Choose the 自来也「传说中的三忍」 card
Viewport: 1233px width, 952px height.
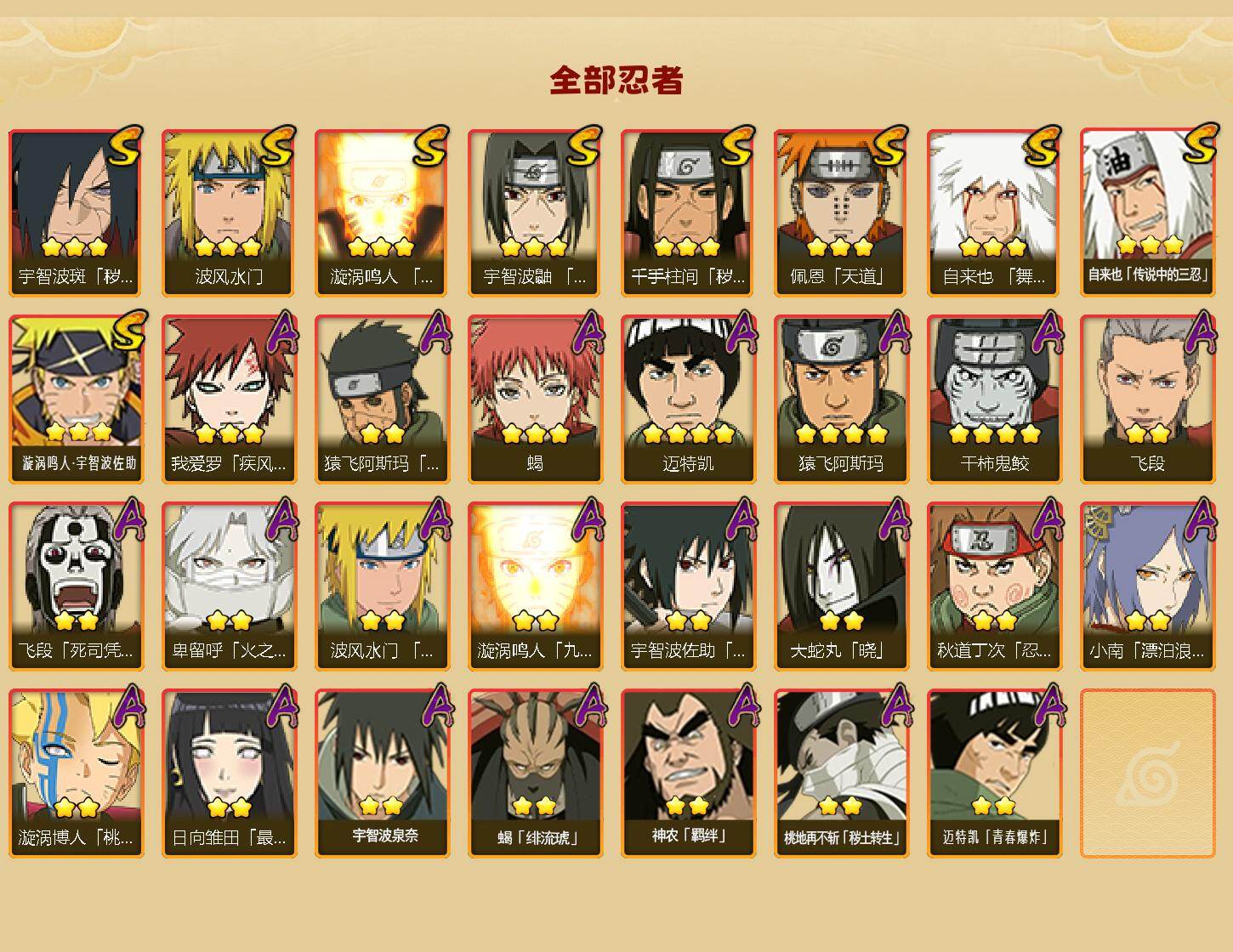[x=1147, y=212]
